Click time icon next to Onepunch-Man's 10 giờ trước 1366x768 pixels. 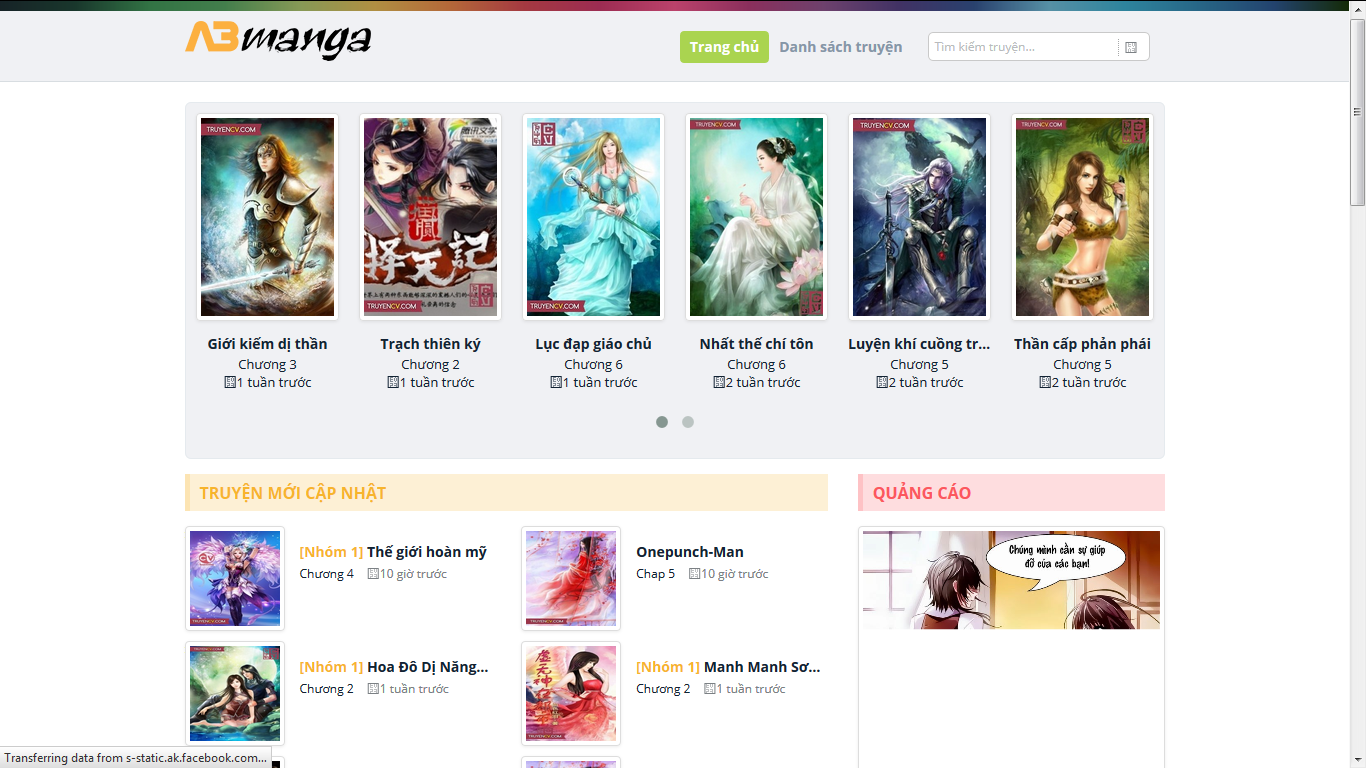click(694, 574)
